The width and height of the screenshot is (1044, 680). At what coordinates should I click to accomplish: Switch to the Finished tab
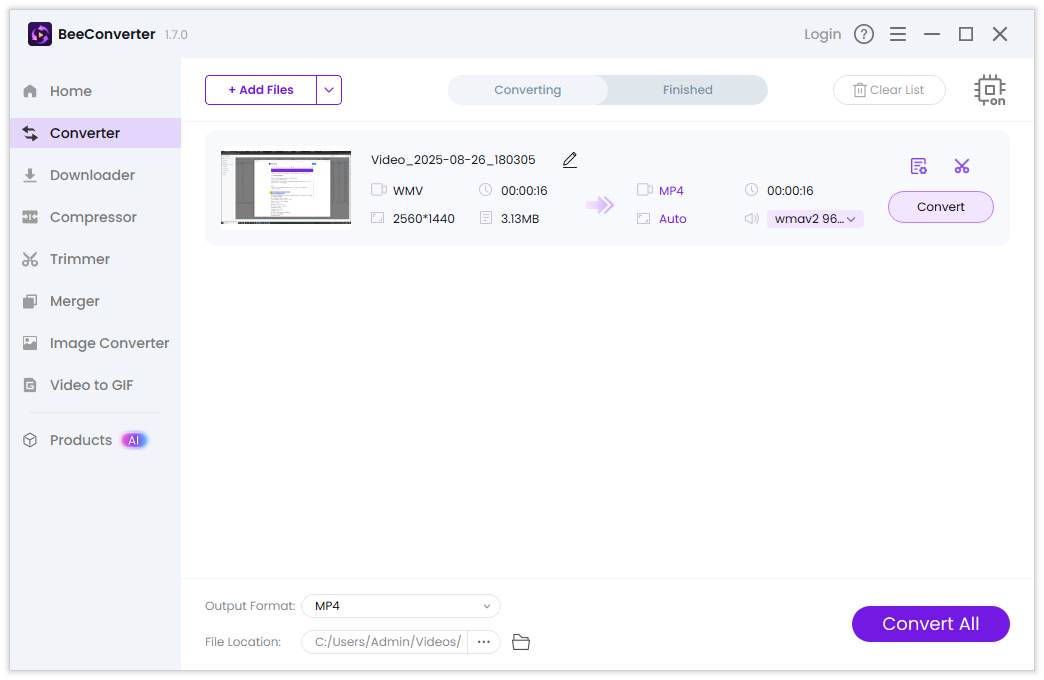687,90
